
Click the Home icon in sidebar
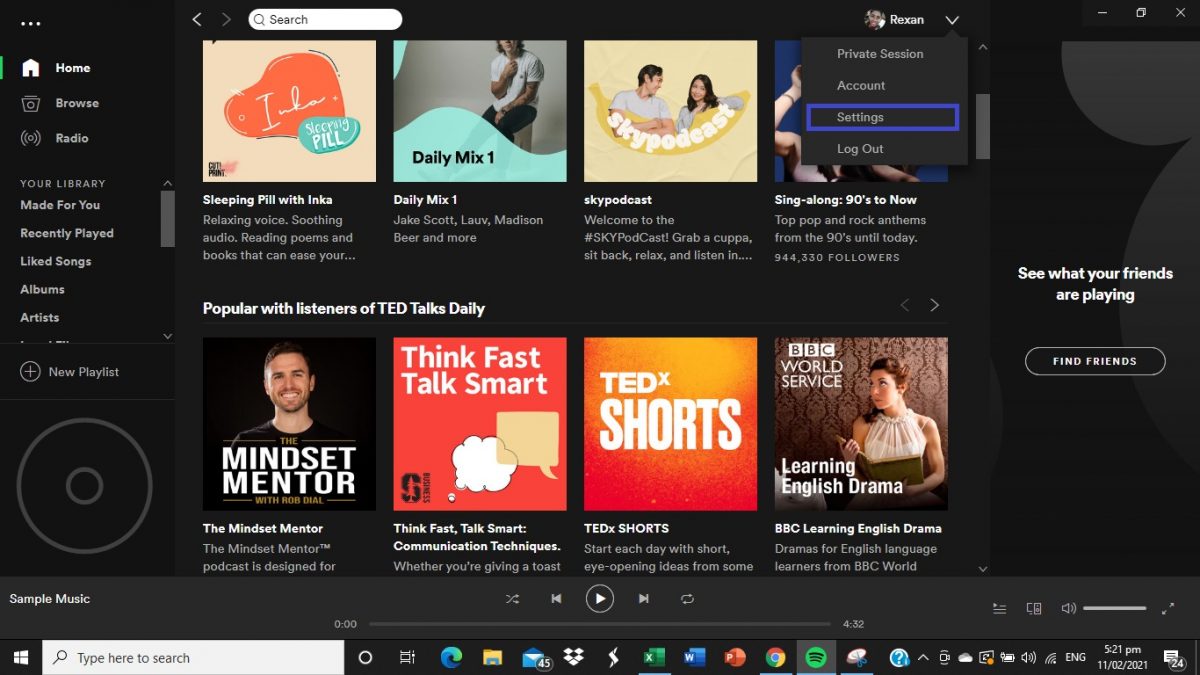click(x=31, y=68)
